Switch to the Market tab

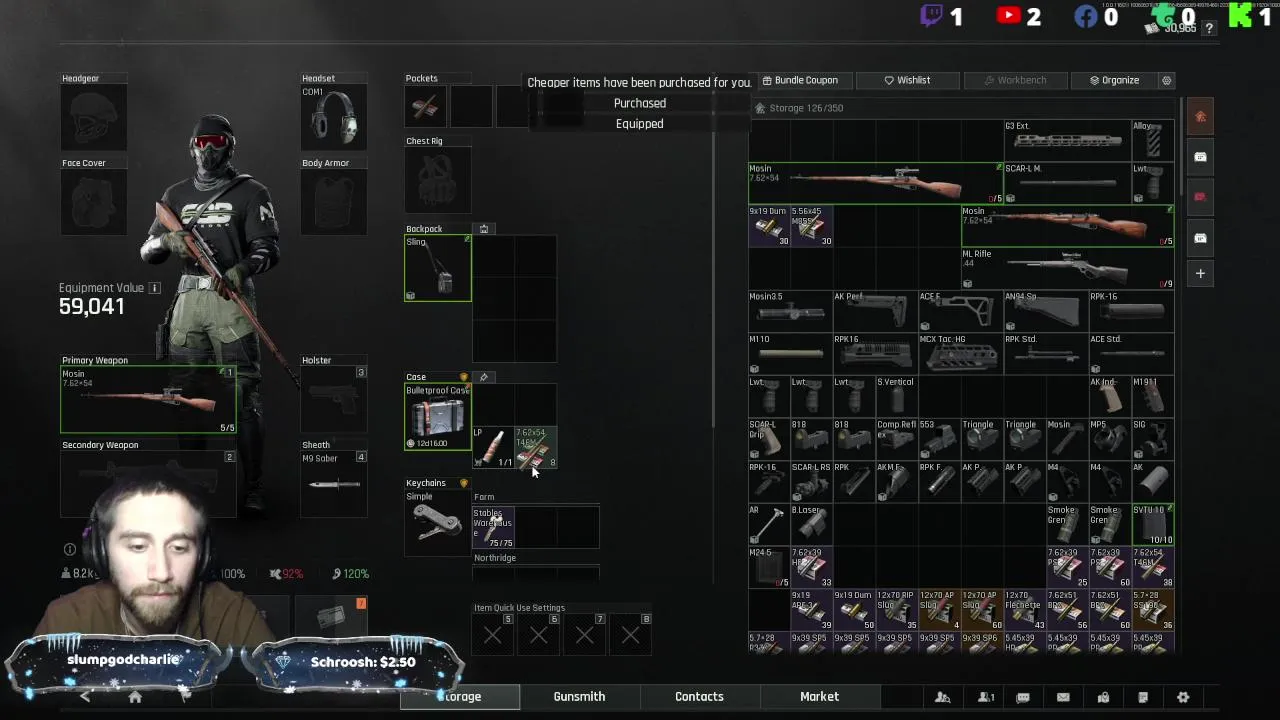click(819, 696)
